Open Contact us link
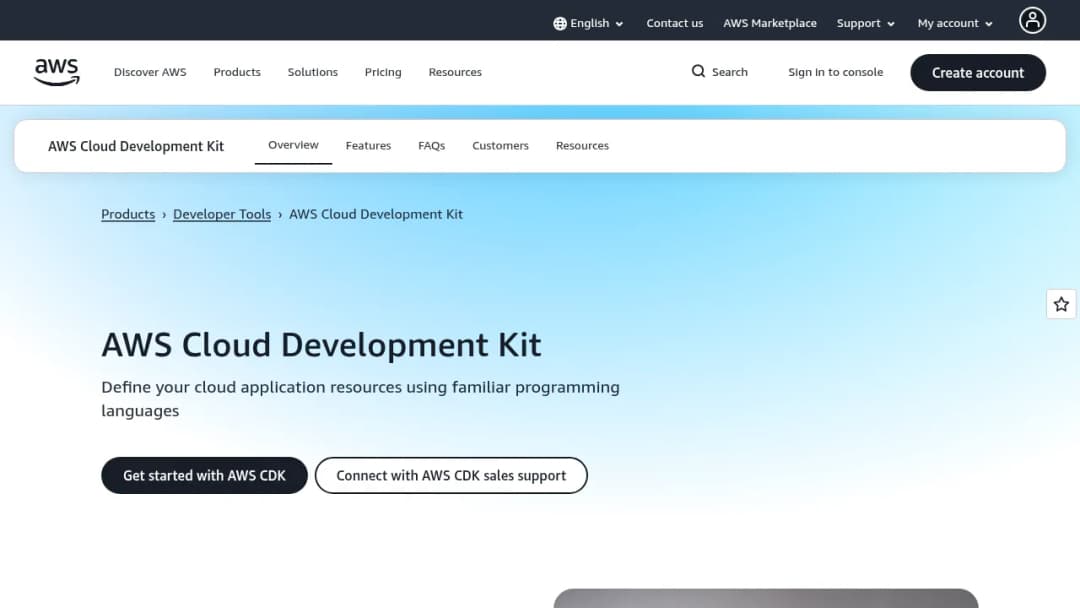Viewport: 1080px width, 608px height. tap(674, 23)
